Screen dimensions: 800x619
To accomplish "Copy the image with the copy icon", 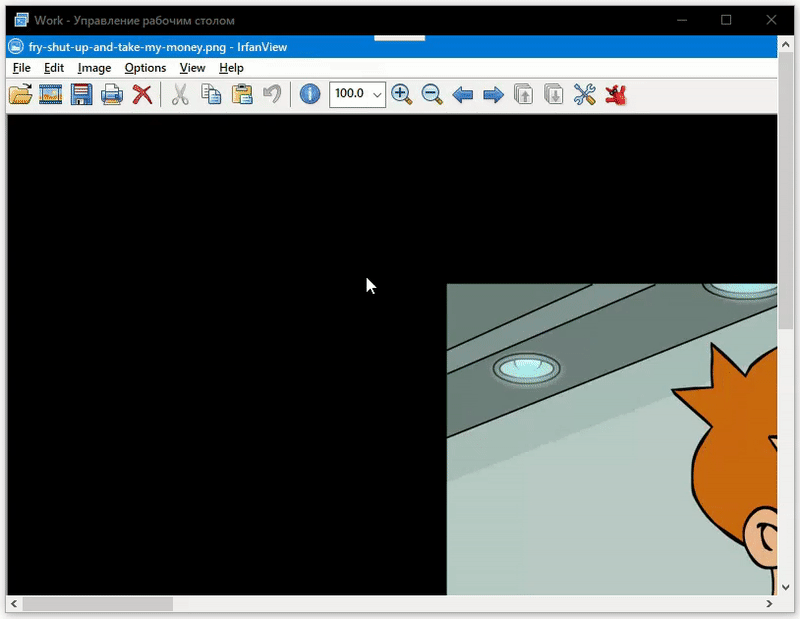I will coord(211,94).
